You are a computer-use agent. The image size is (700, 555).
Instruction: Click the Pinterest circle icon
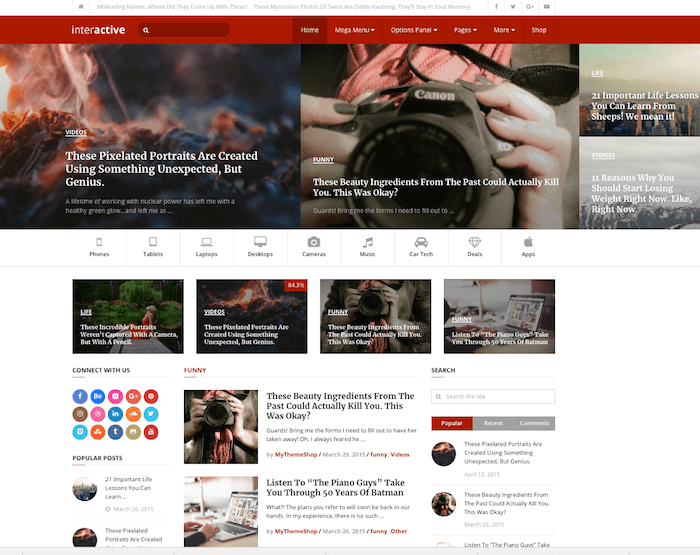(151, 396)
